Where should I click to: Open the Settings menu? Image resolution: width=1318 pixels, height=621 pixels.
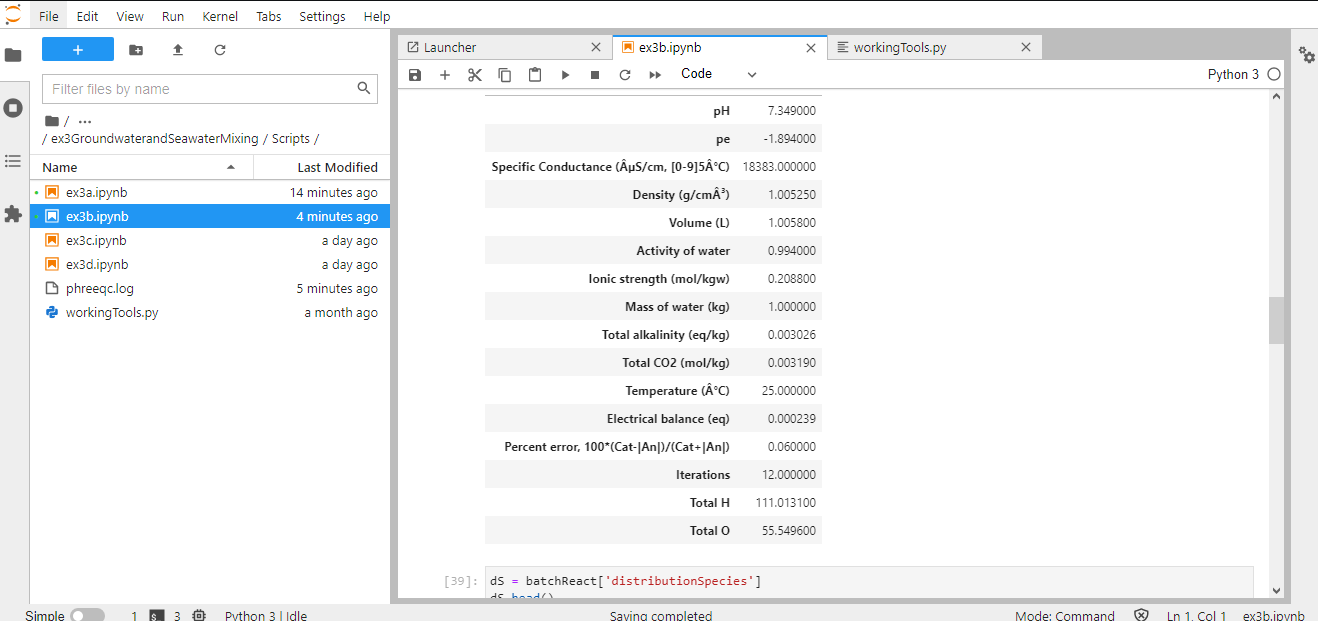point(322,16)
